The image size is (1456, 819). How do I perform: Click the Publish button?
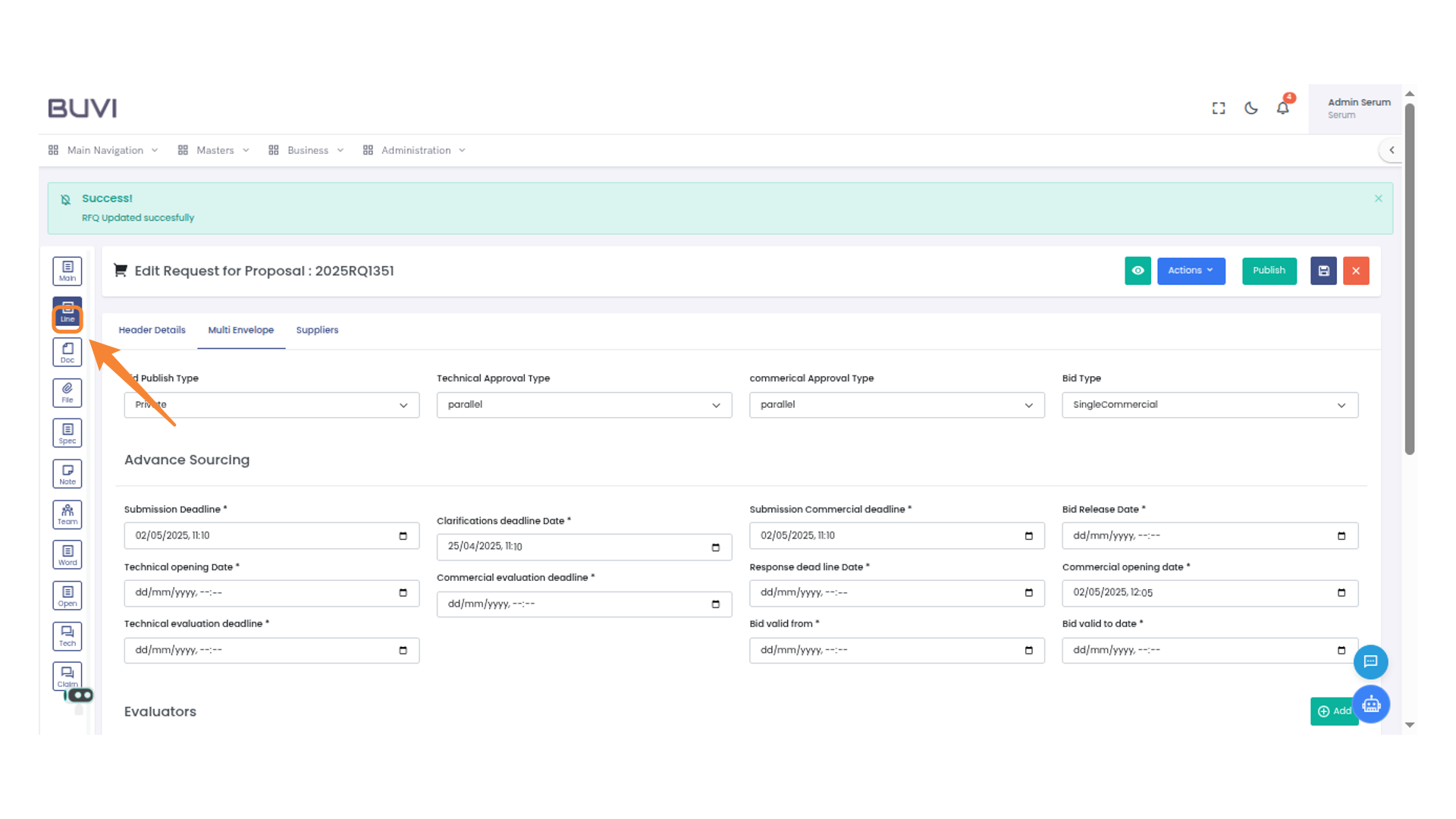point(1269,271)
